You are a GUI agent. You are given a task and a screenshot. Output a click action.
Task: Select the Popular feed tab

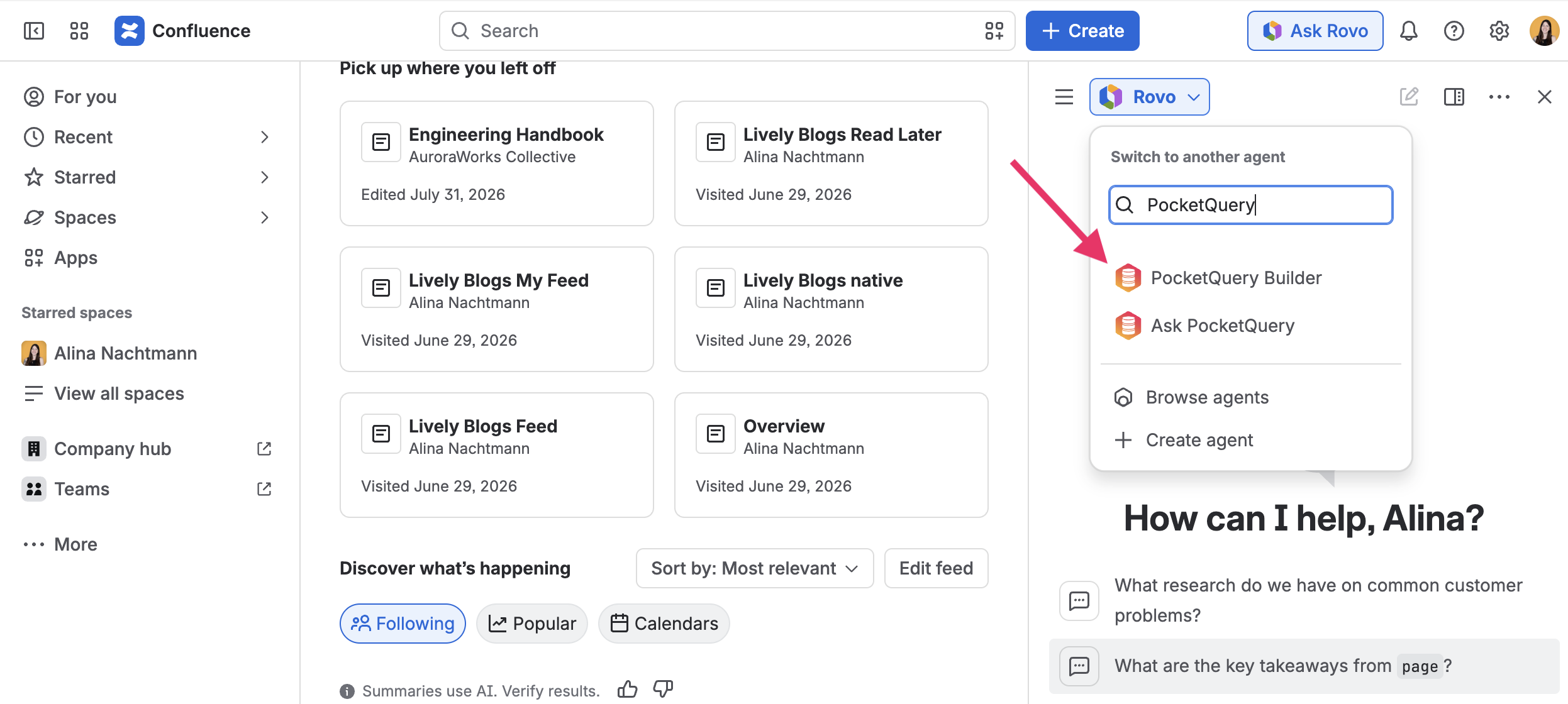532,624
